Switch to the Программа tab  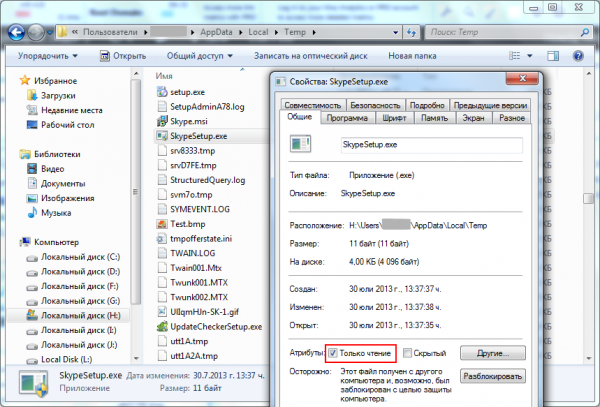347,118
